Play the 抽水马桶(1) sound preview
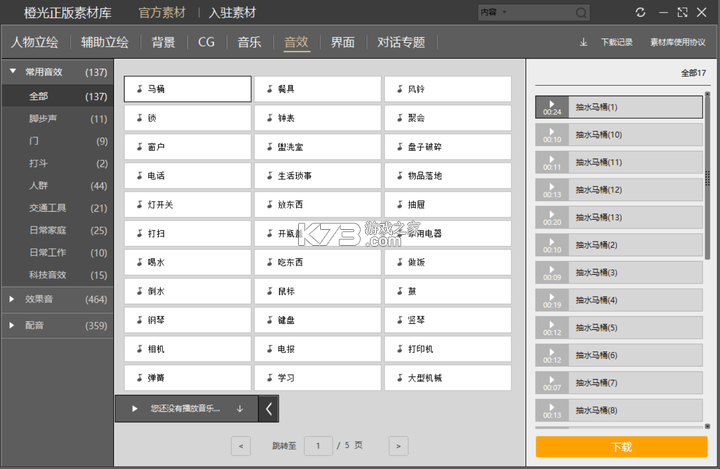Screen dimensions: 720x469 (x=552, y=107)
